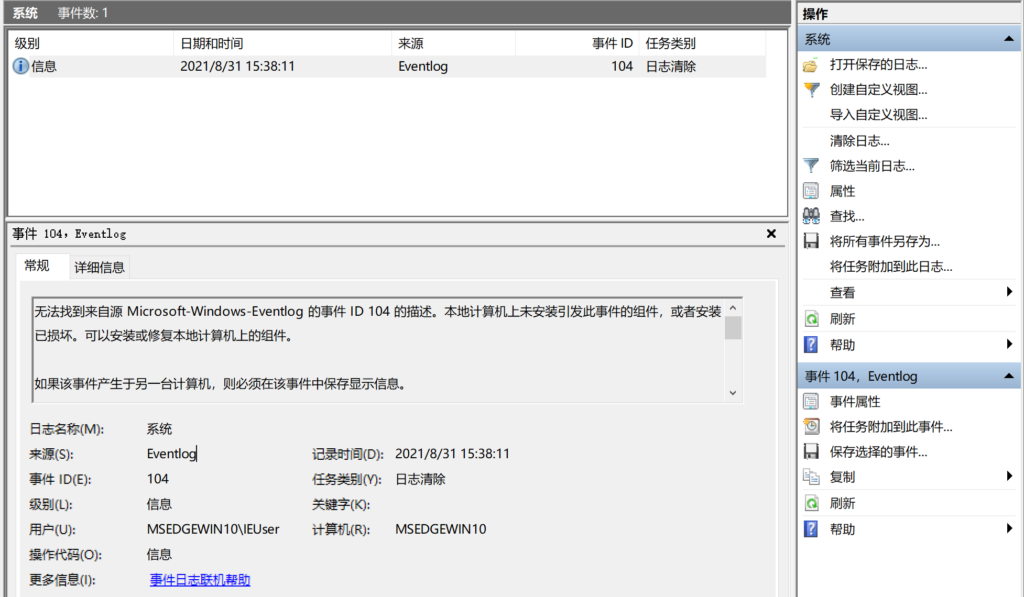Click the funnel icon for 创建自定义视图
1024x597 pixels.
pos(810,89)
